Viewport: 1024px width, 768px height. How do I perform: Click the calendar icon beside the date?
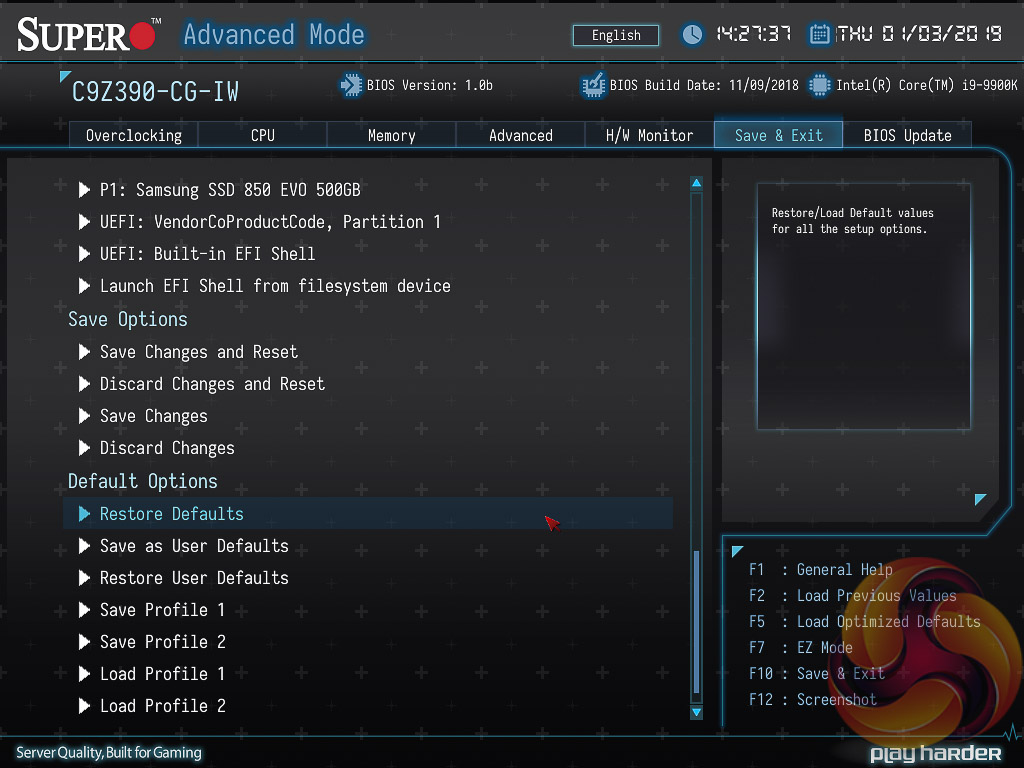click(820, 35)
